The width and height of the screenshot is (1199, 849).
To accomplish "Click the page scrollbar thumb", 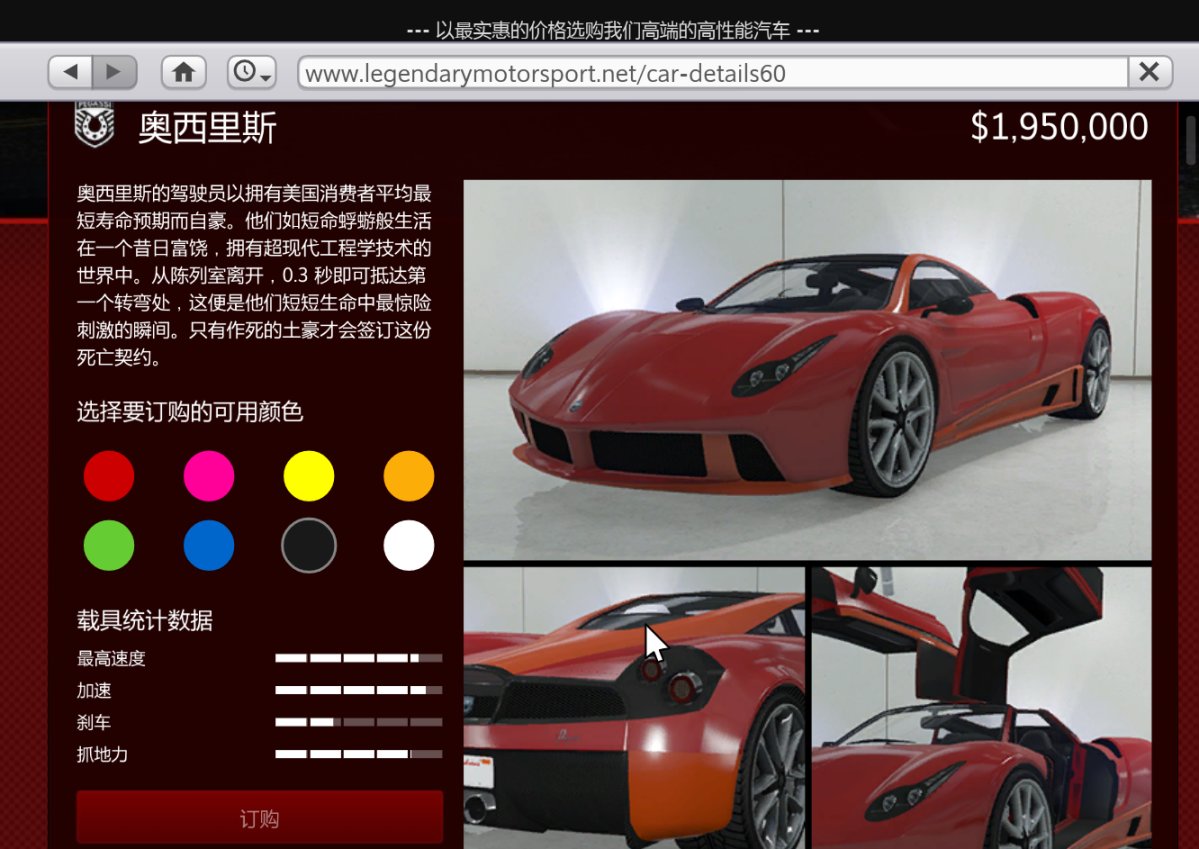I will pyautogui.click(x=1191, y=140).
